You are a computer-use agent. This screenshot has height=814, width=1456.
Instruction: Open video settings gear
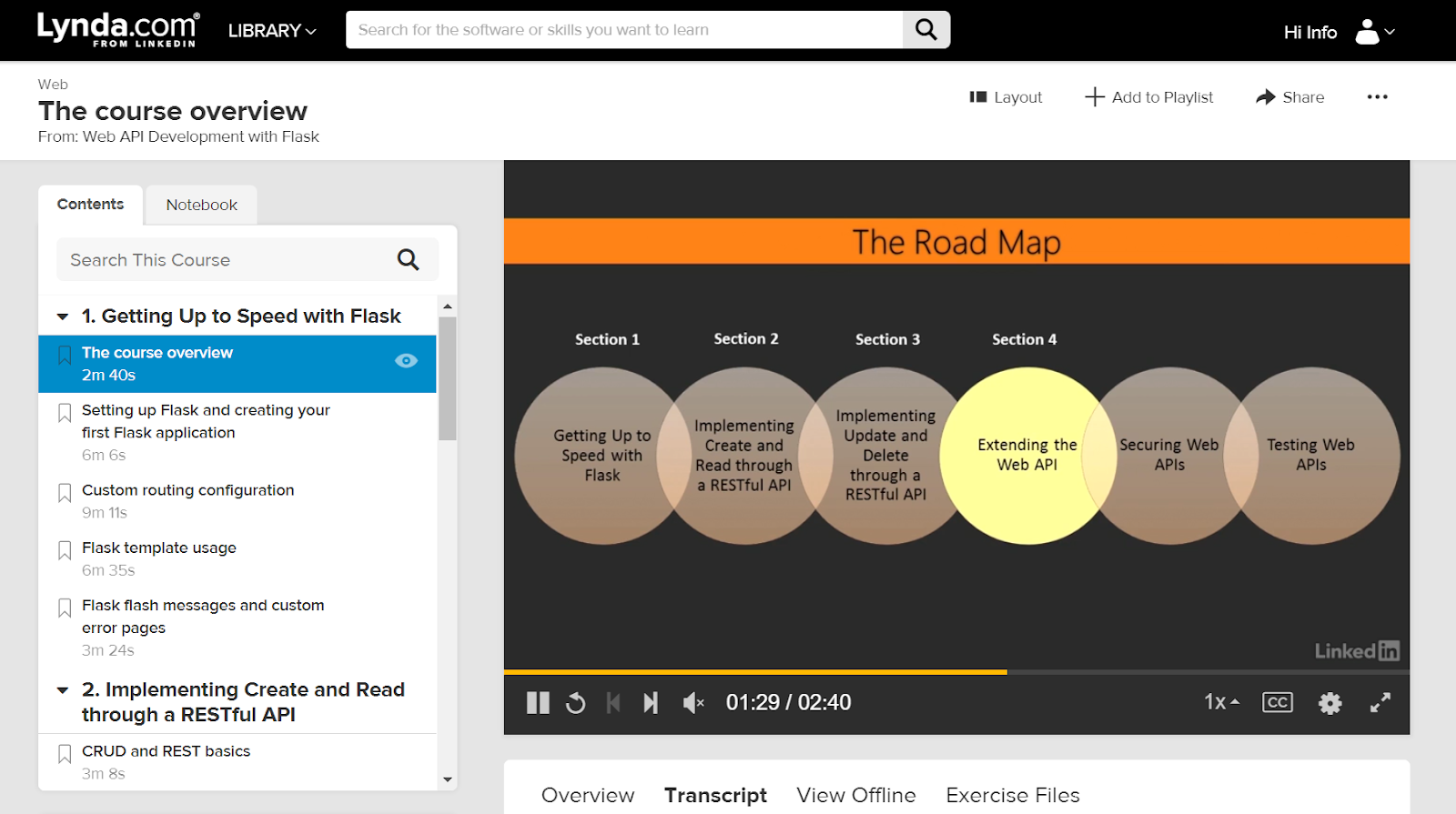[x=1330, y=703]
